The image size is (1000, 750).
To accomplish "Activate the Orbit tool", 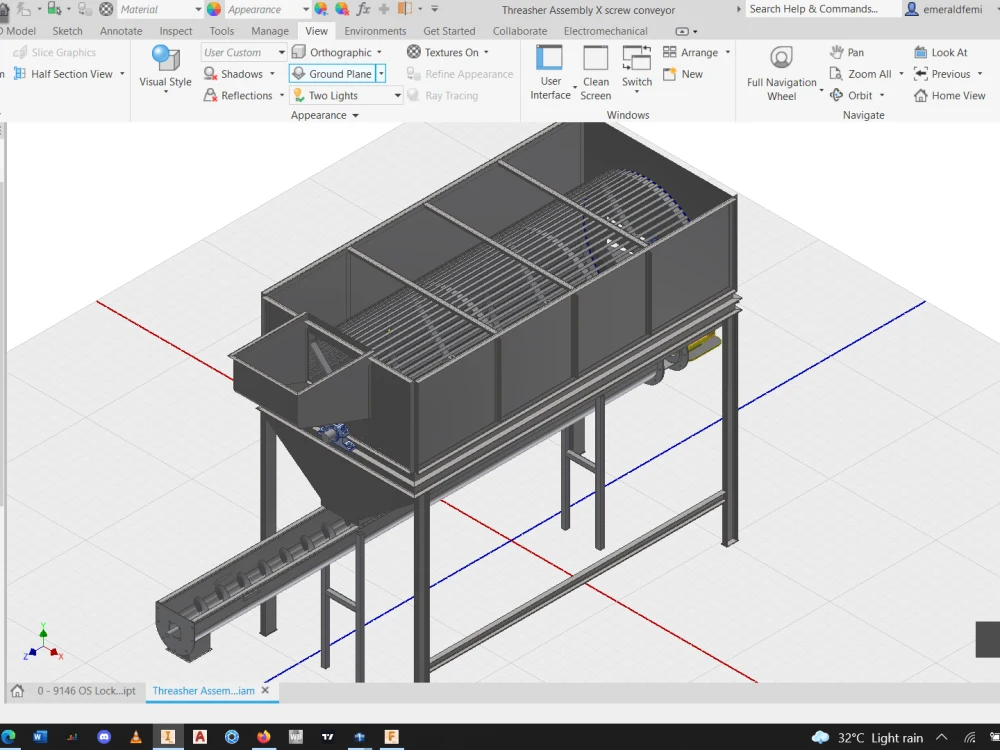I will point(851,96).
